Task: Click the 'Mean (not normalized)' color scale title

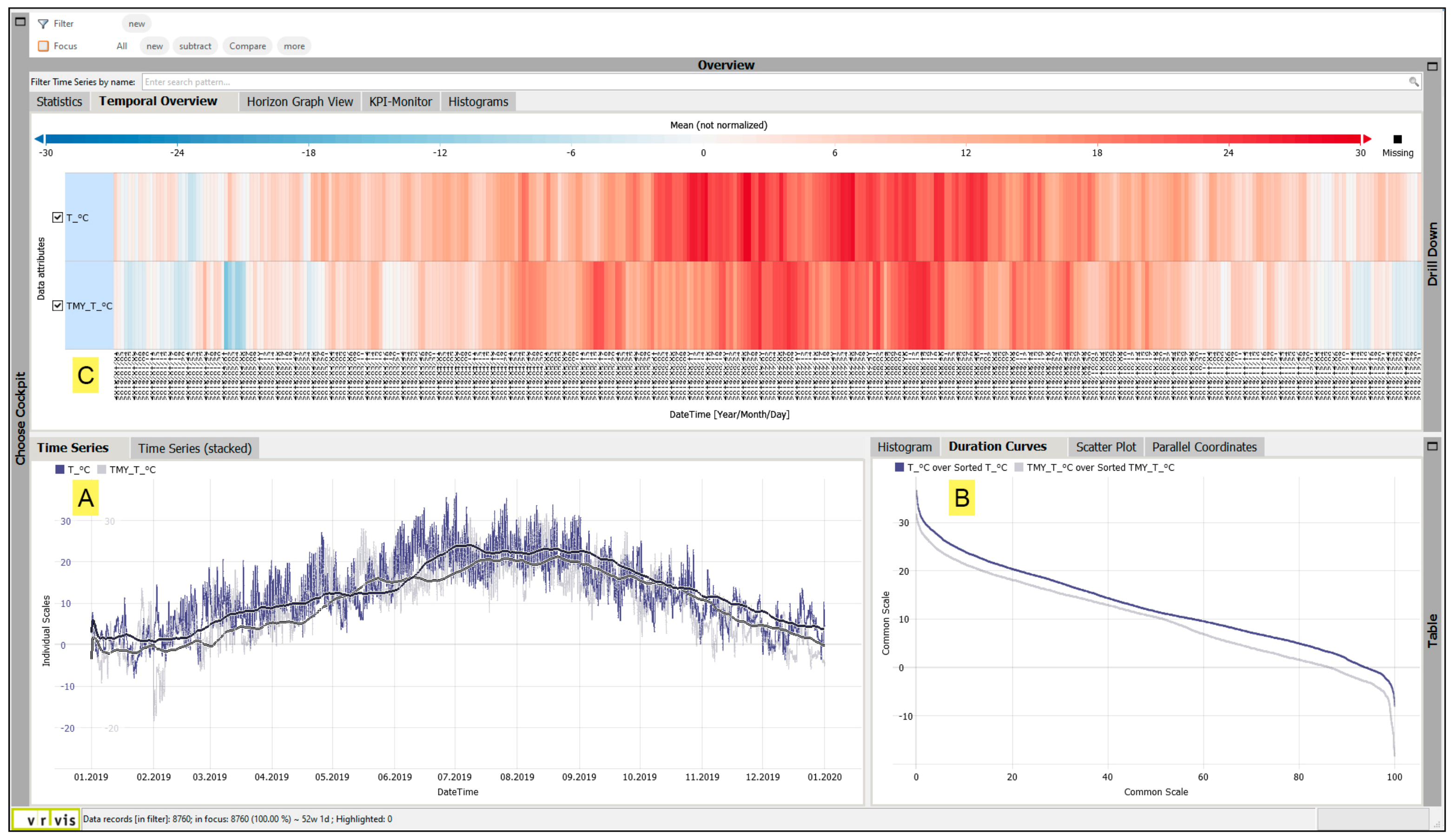Action: 718,125
